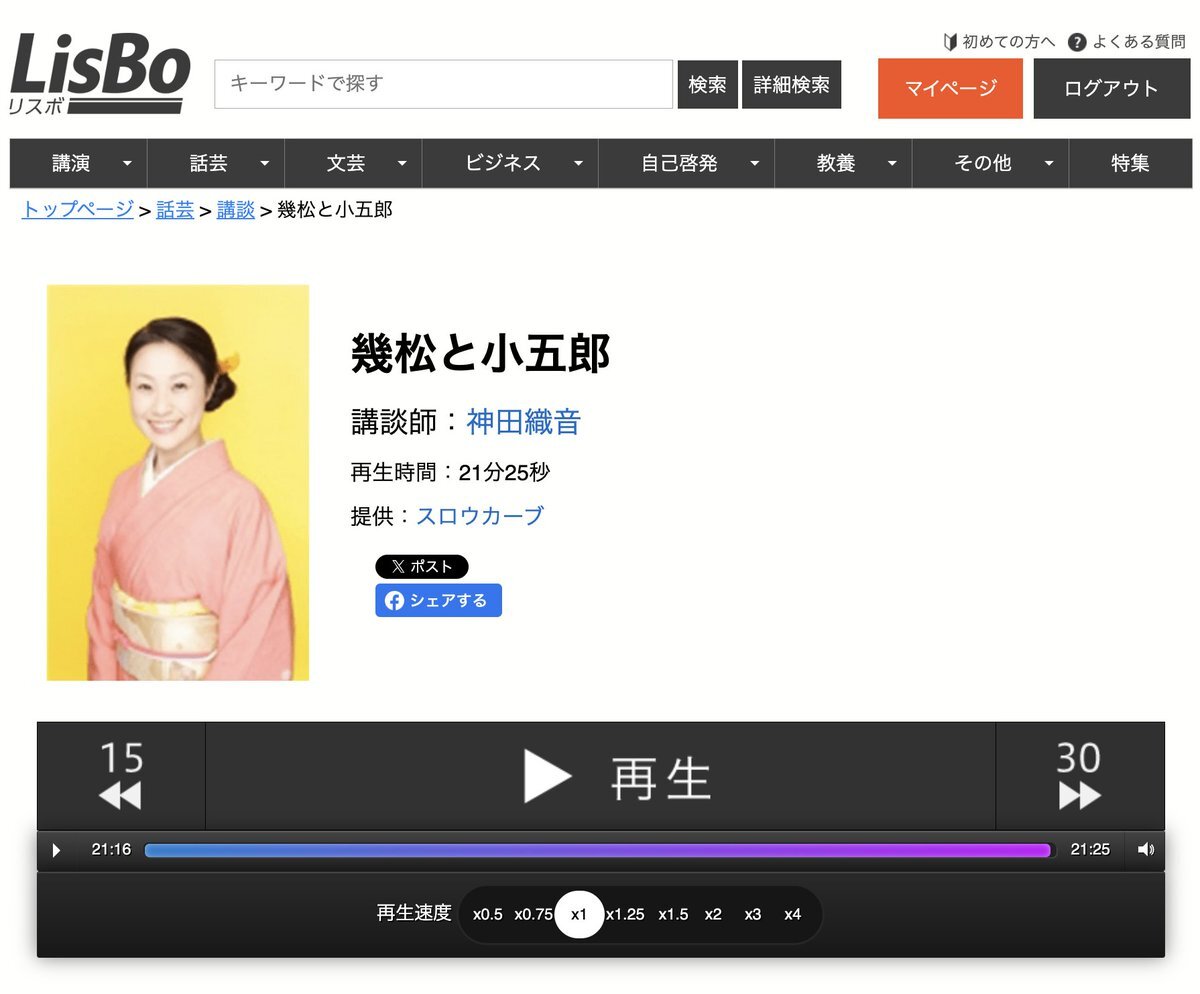The image size is (1200, 994).
Task: Select x4 playback speed
Action: pos(793,914)
